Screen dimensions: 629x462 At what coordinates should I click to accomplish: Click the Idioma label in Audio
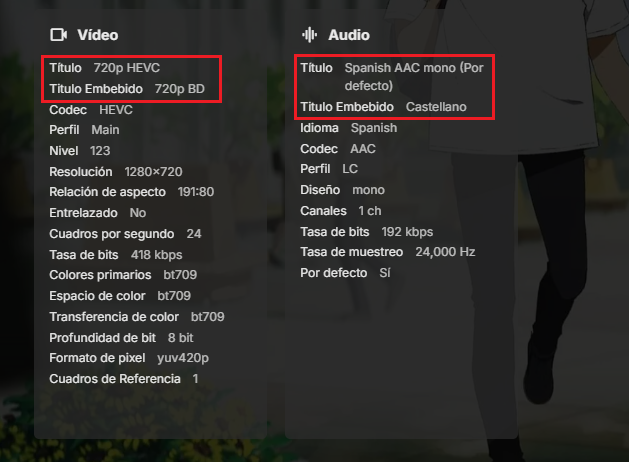(320, 128)
